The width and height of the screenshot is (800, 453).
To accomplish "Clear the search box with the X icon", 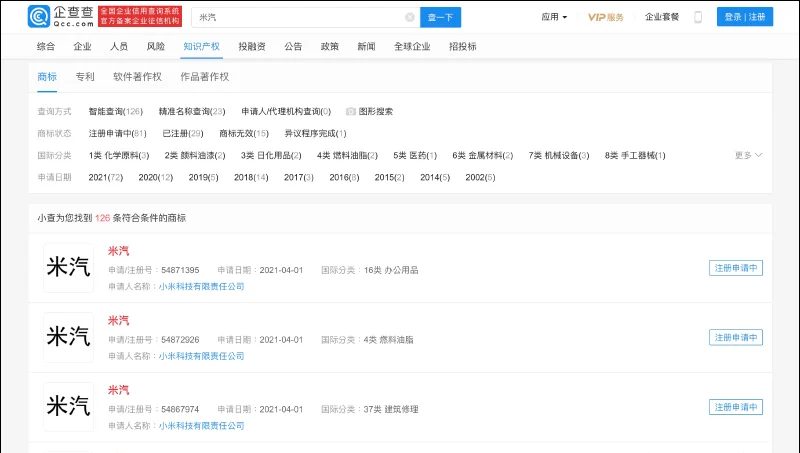I will (410, 17).
